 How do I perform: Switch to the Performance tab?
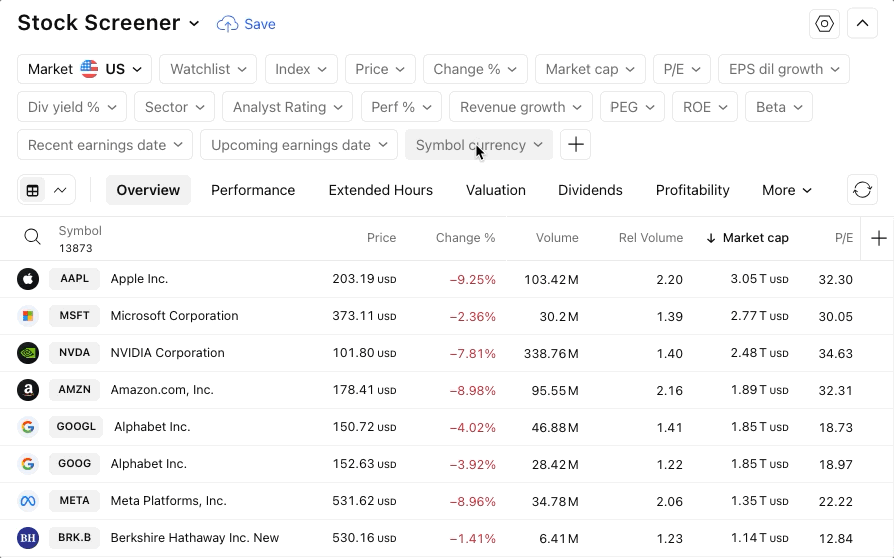[x=253, y=190]
